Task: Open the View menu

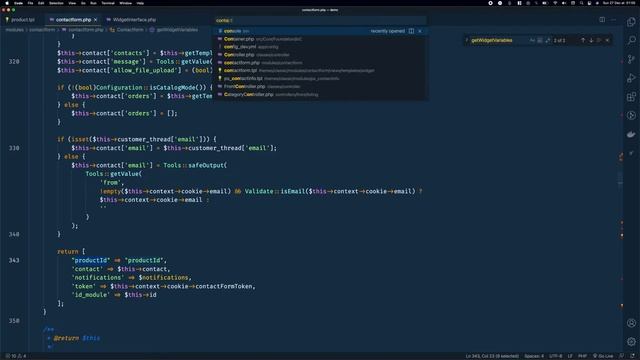Action: tap(72, 3)
